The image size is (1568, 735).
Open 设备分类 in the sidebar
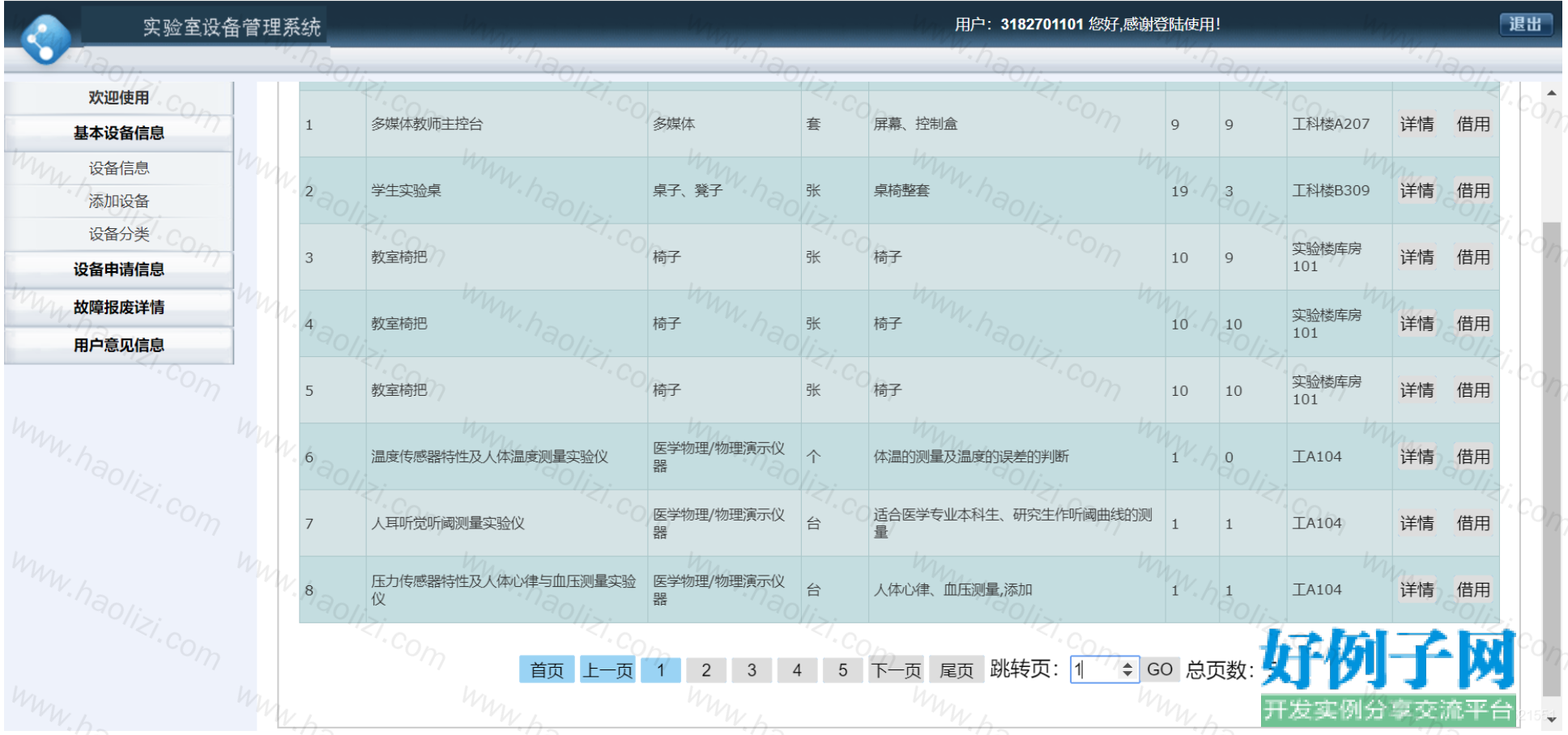[x=118, y=235]
